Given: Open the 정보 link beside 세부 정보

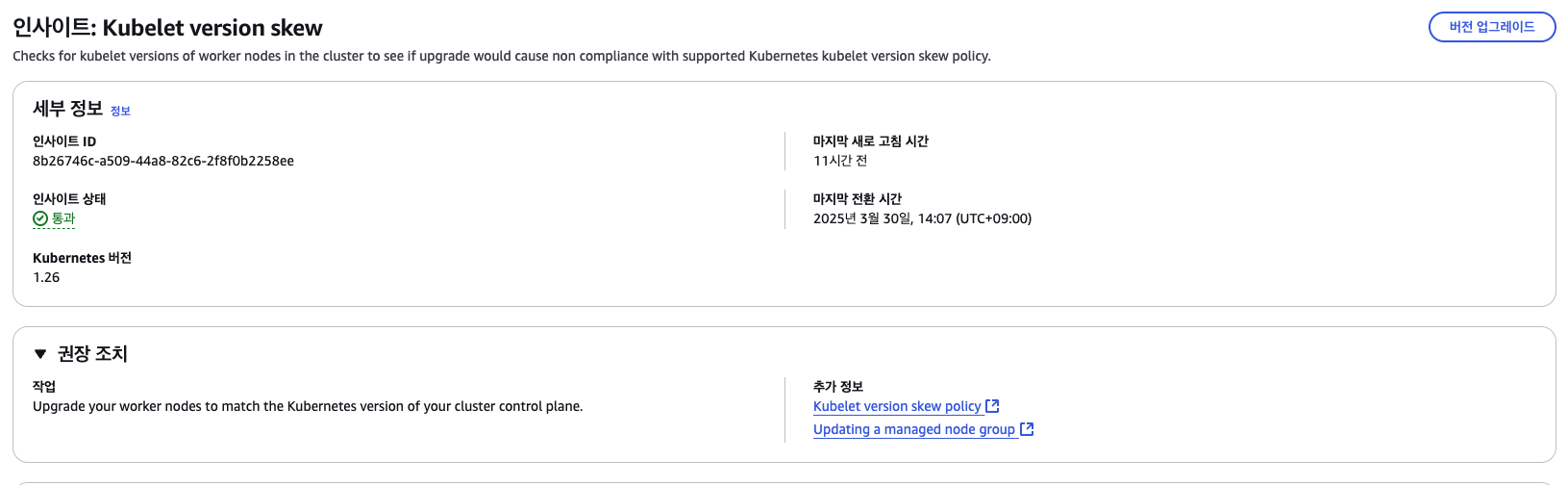Looking at the screenshot, I should 120,112.
